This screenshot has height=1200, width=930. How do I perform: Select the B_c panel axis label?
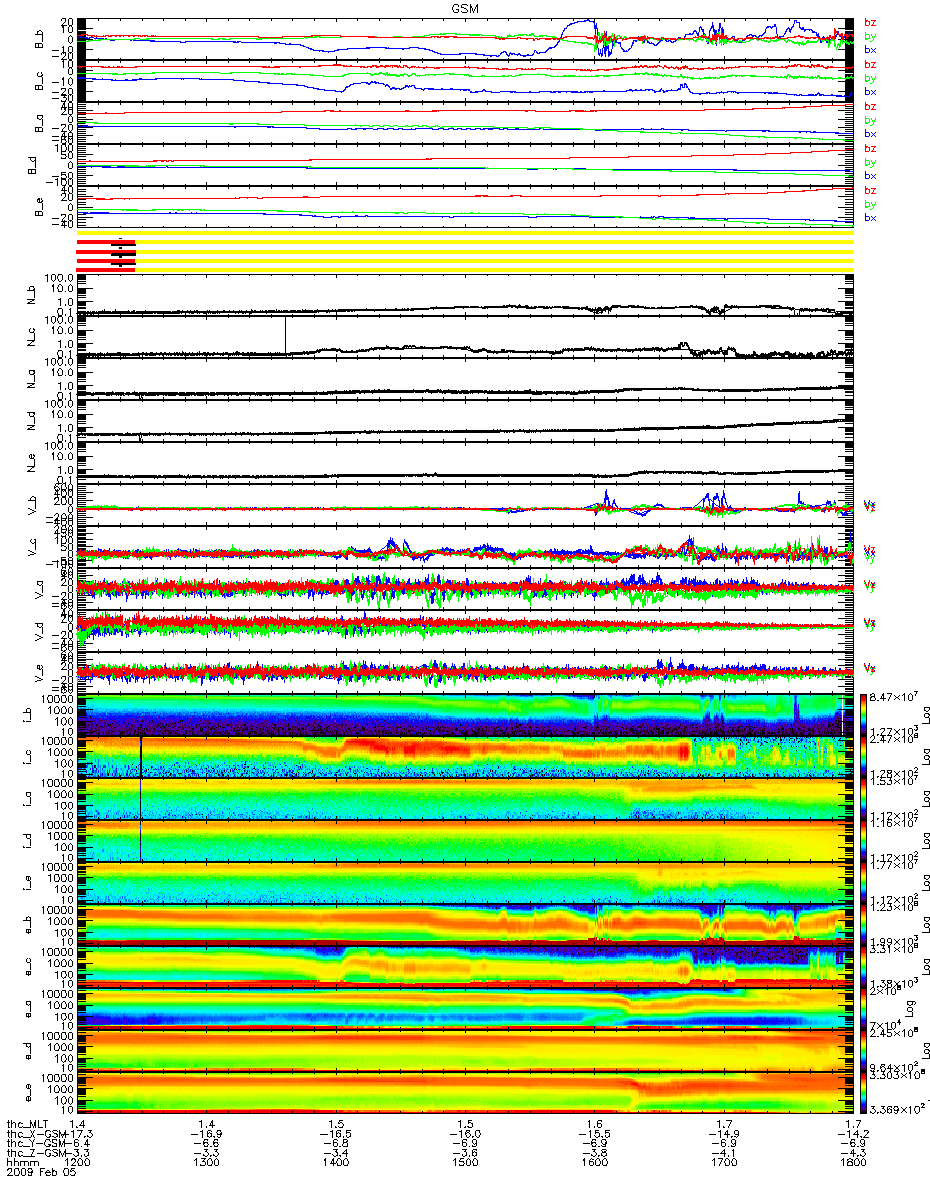pyautogui.click(x=38, y=81)
